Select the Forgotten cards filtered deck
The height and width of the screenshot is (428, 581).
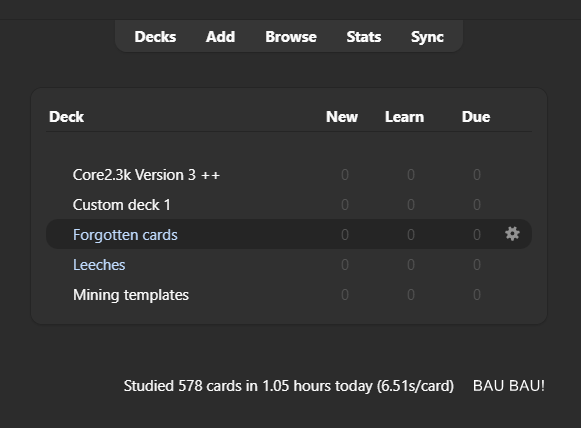(x=125, y=235)
